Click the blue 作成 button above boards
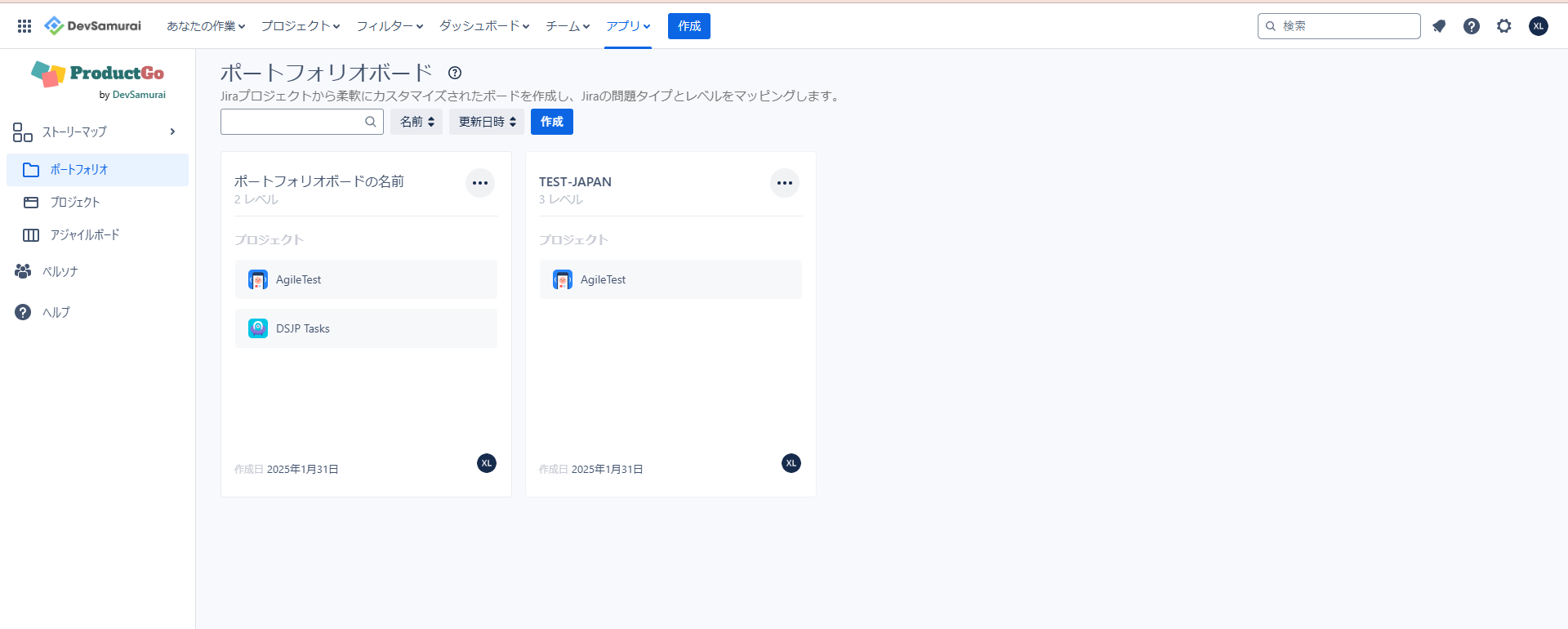Screen dimensions: 1568x629 552,122
